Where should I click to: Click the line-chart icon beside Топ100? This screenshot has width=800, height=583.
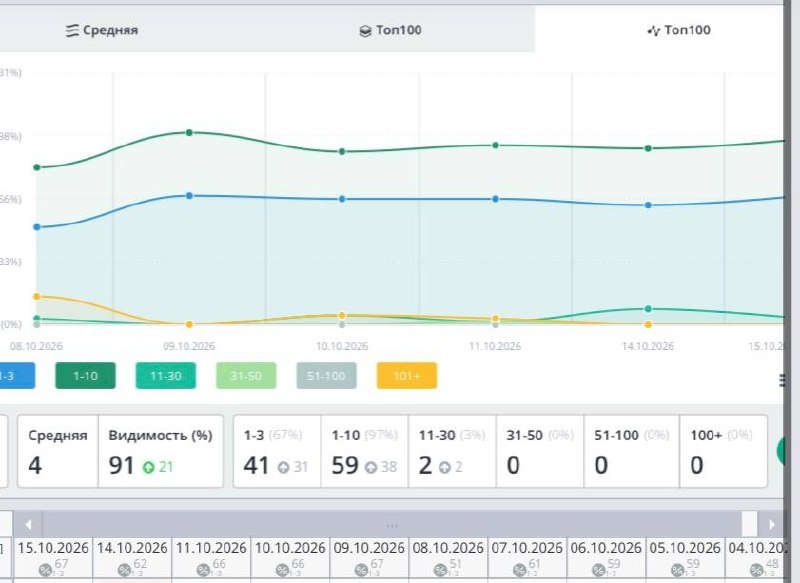point(654,31)
